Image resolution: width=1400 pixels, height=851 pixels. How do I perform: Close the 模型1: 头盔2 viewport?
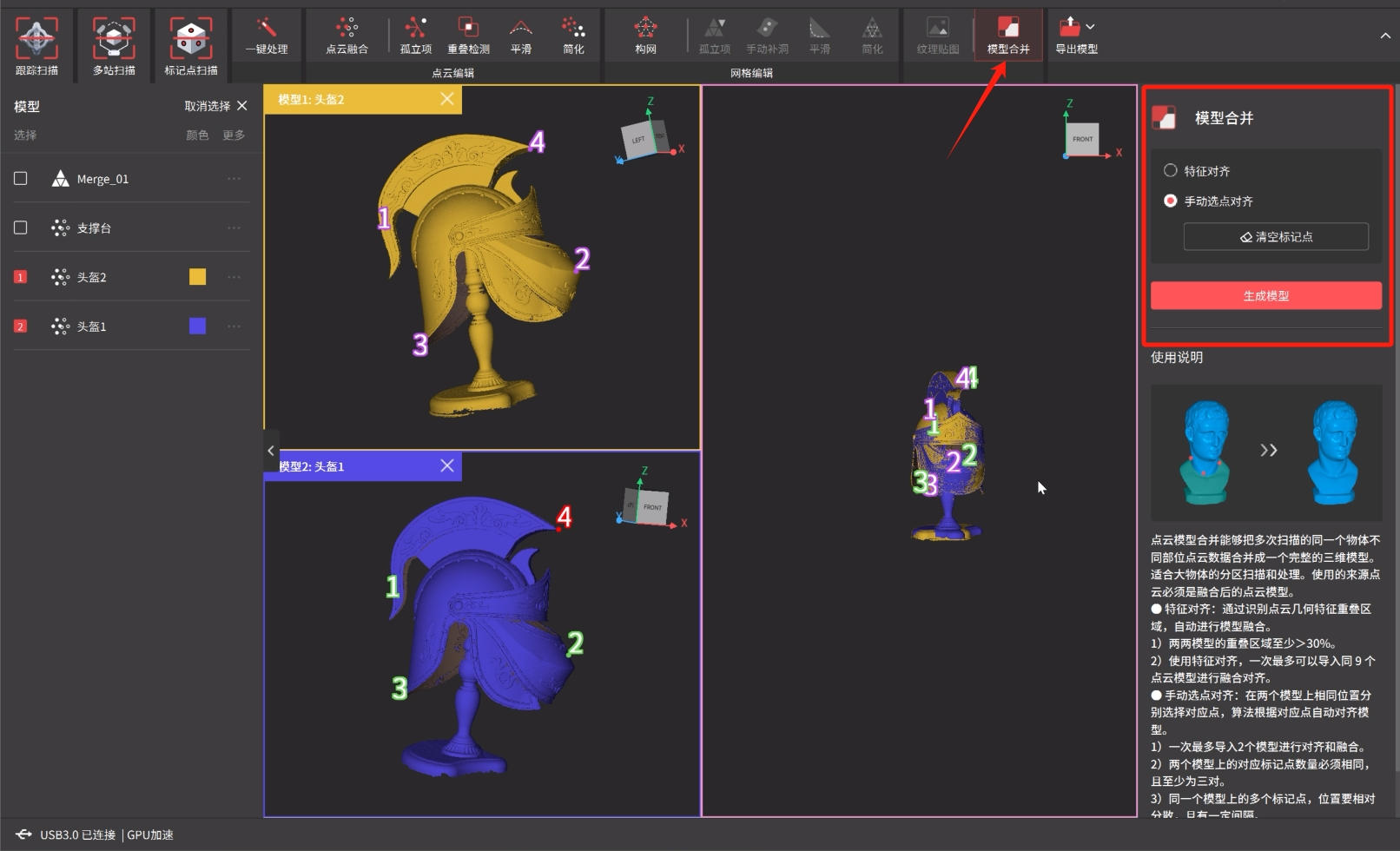click(447, 99)
